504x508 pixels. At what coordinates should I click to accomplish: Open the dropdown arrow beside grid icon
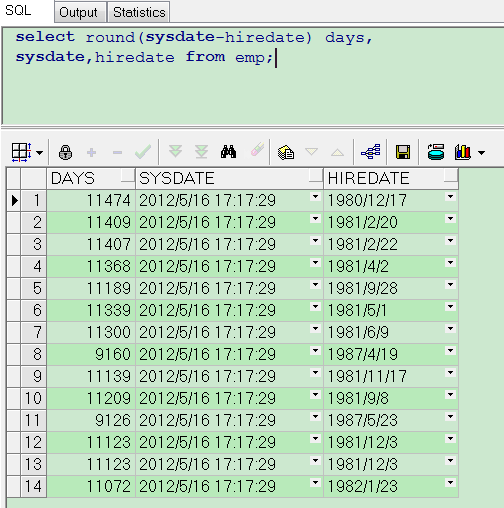coord(39,153)
